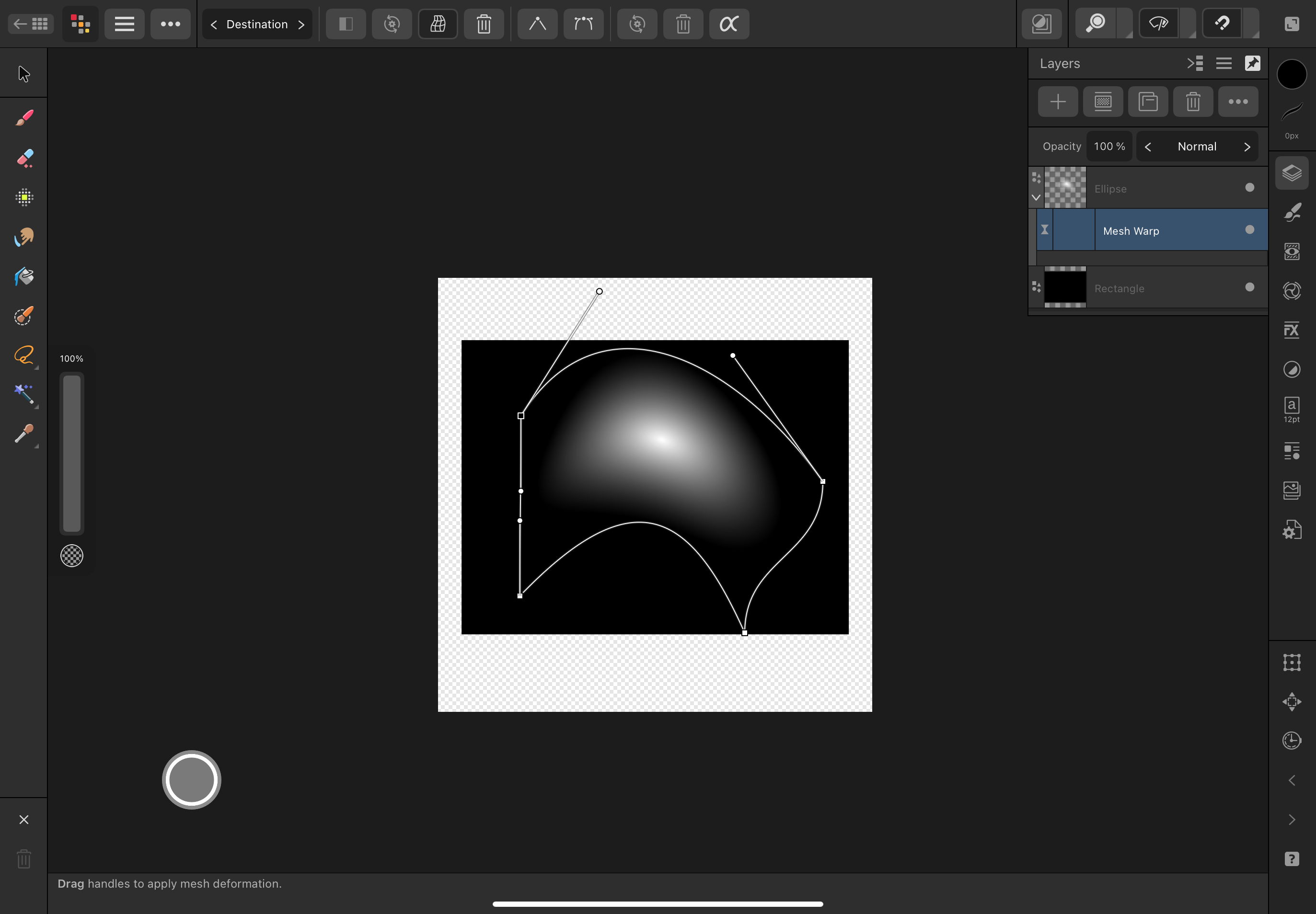The height and width of the screenshot is (914, 1316).
Task: Switch to next blend mode after Normal
Action: (1247, 147)
